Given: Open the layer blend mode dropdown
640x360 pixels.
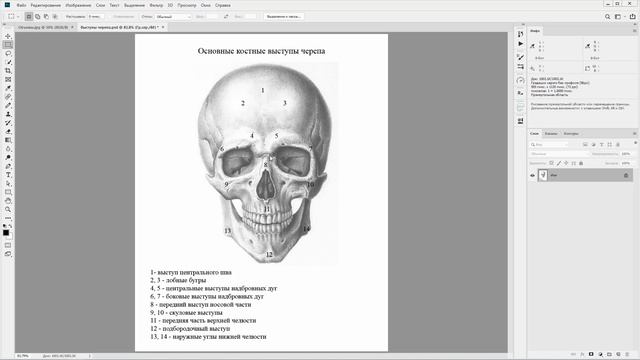Looking at the screenshot, I should (x=560, y=154).
